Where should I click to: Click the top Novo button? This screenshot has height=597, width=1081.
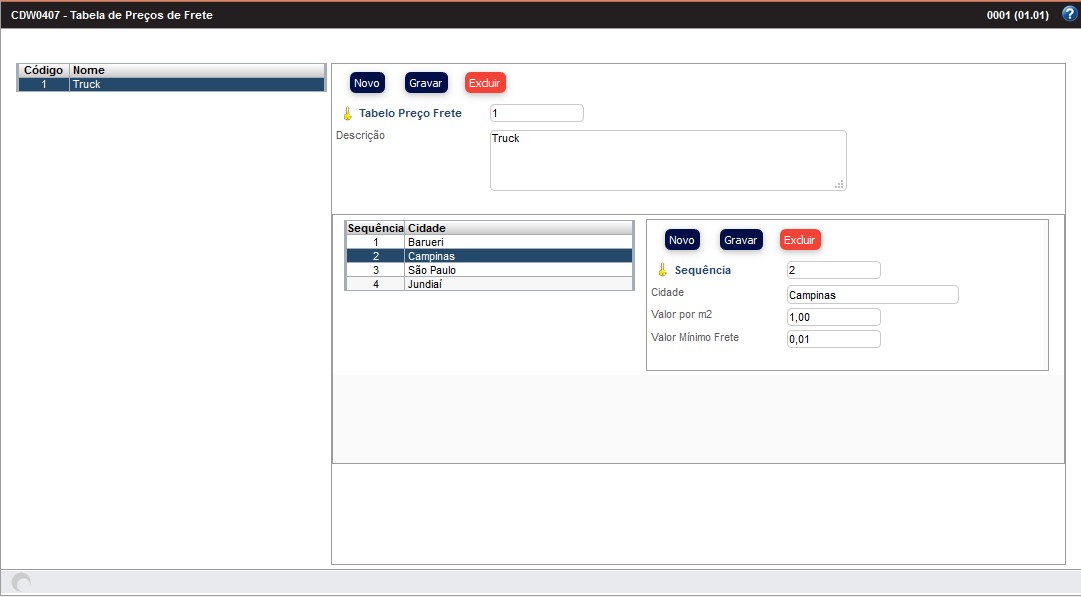click(x=367, y=83)
